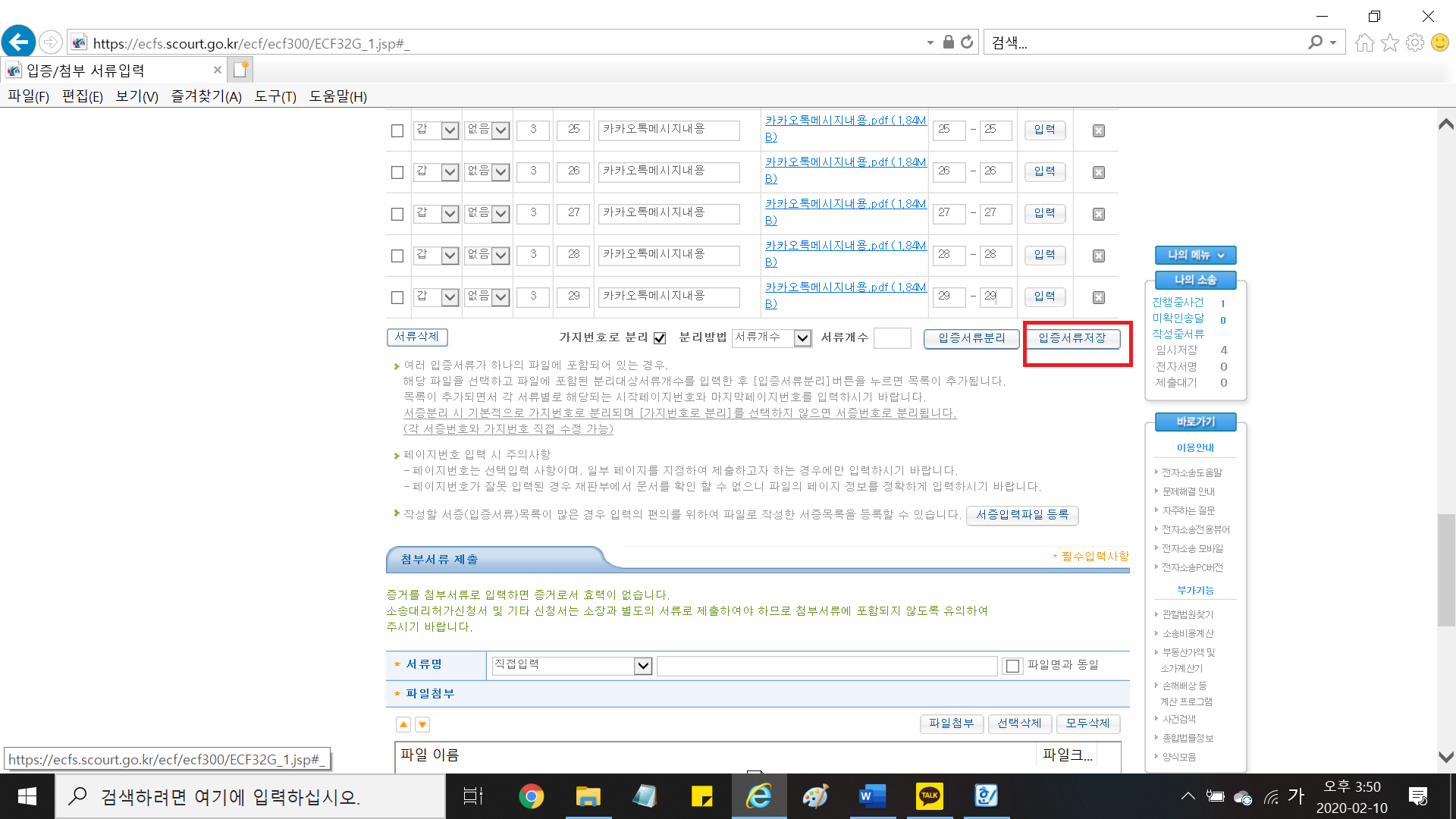Open the 도구(T) menu
Image resolution: width=1456 pixels, height=819 pixels.
[x=275, y=96]
